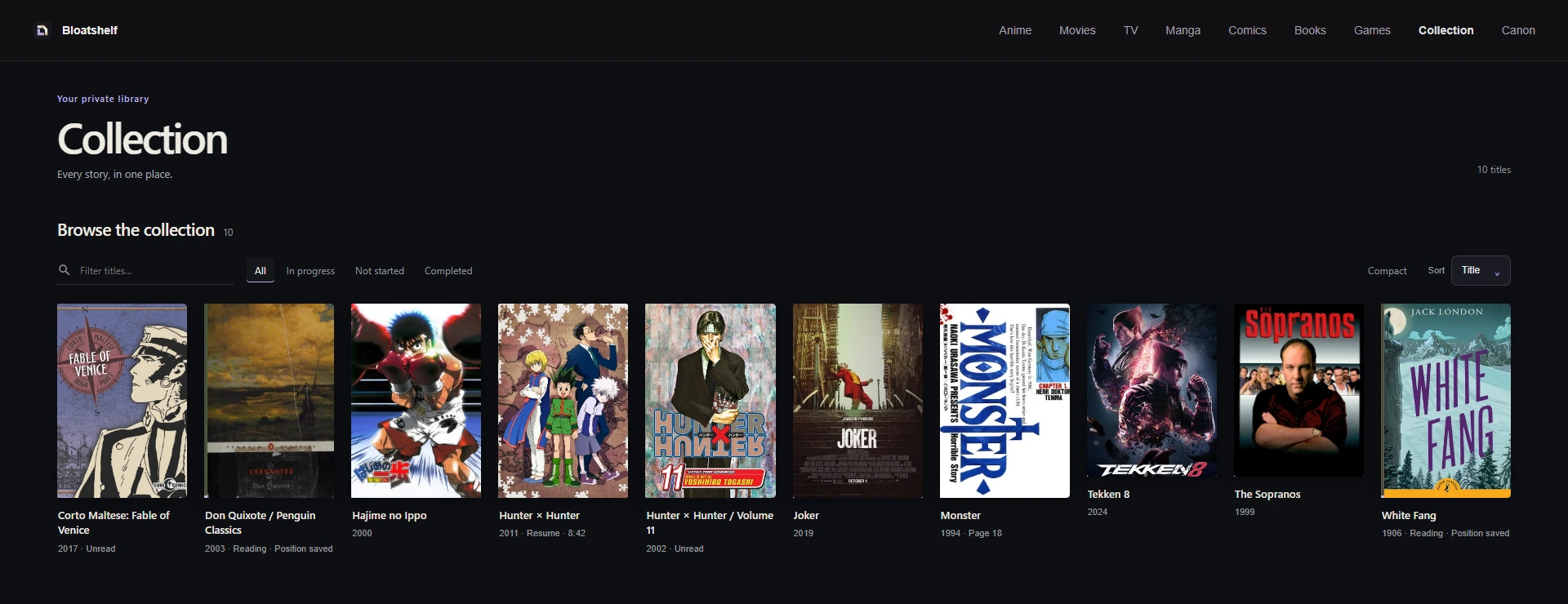Toggle the Compact view

[1387, 271]
